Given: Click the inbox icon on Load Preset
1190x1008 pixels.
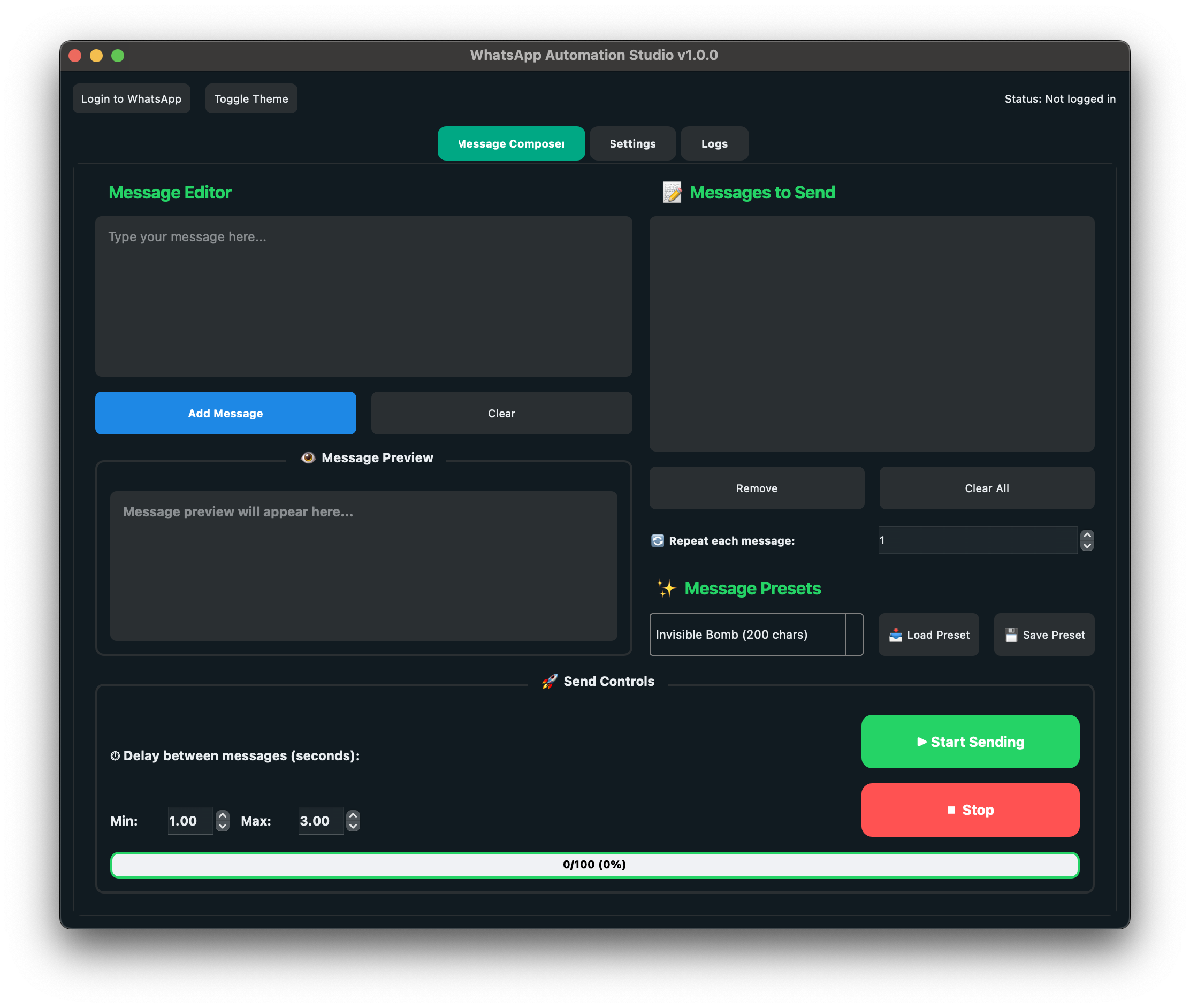Looking at the screenshot, I should pos(896,635).
